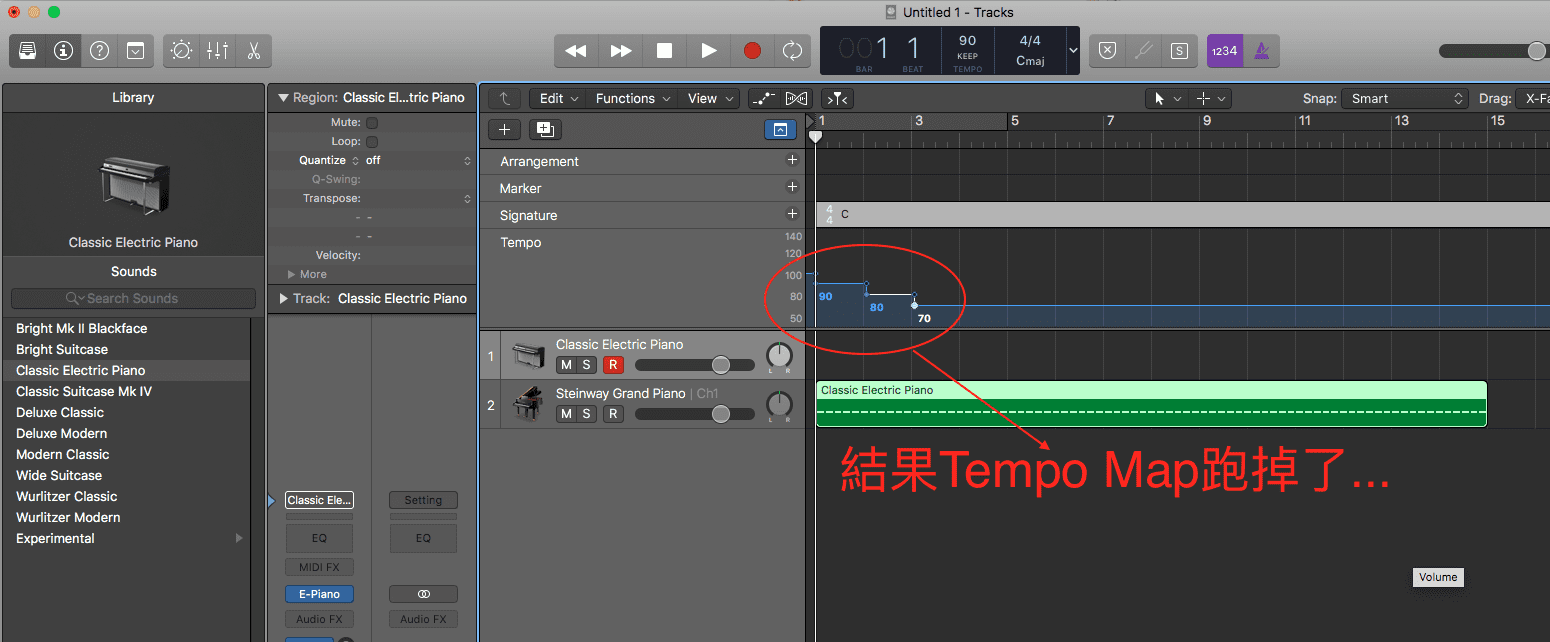This screenshot has height=642, width=1550.
Task: Click the Setting button on right channel strip
Action: click(423, 500)
